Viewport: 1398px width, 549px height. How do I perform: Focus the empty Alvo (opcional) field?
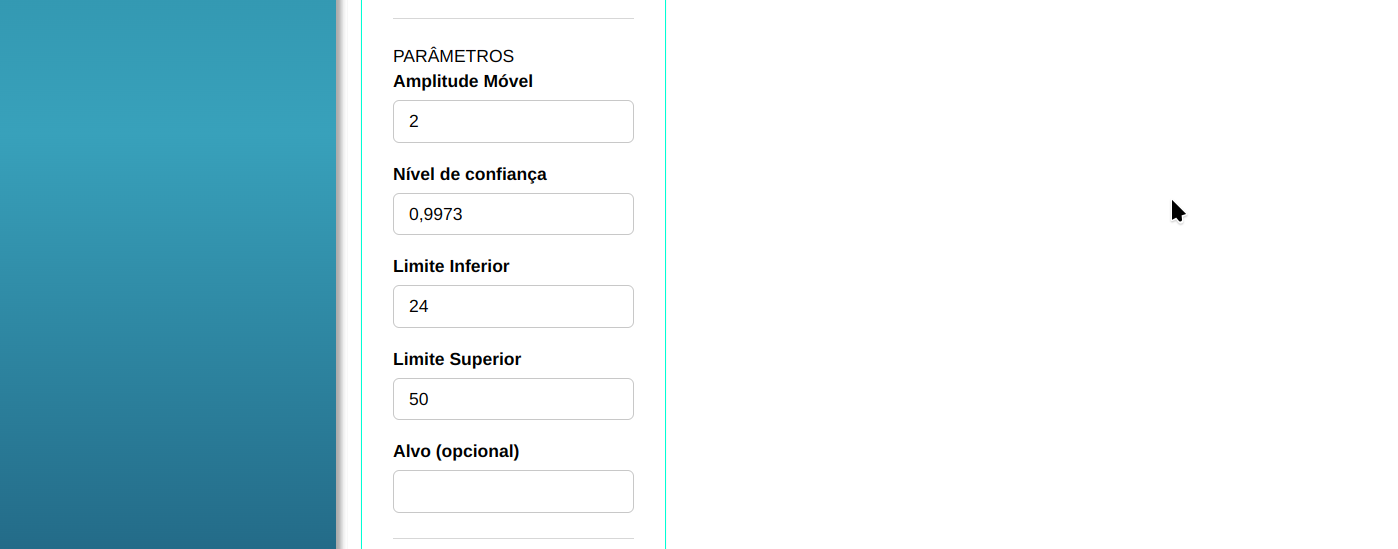tap(513, 492)
